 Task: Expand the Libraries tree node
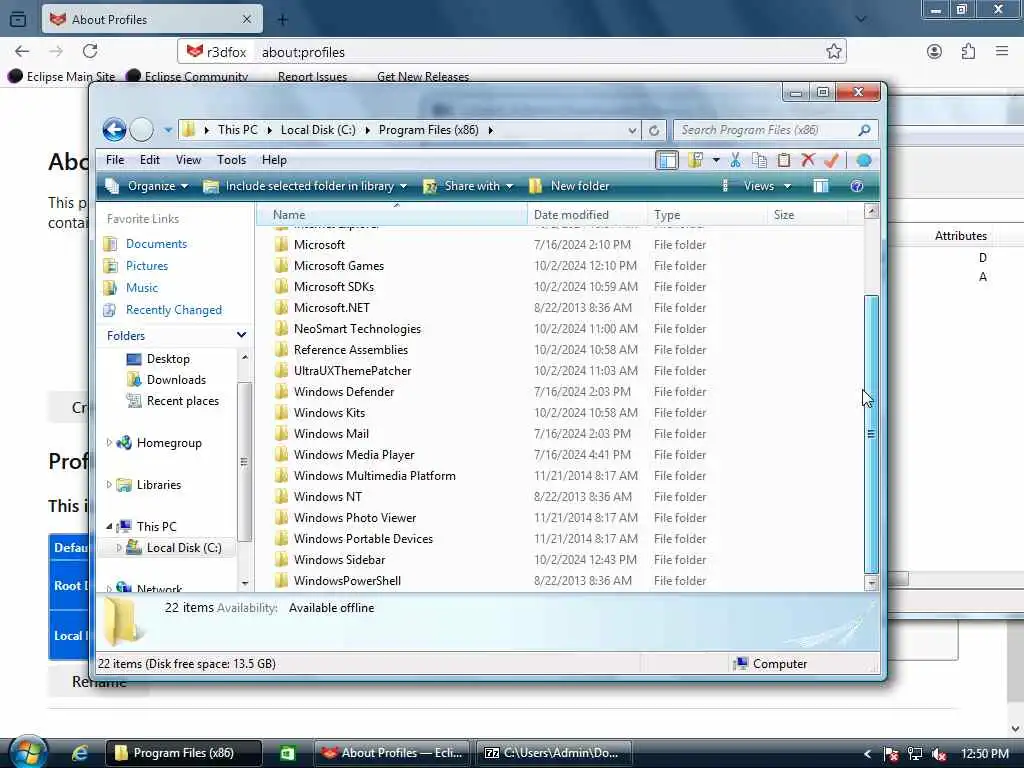coord(109,485)
